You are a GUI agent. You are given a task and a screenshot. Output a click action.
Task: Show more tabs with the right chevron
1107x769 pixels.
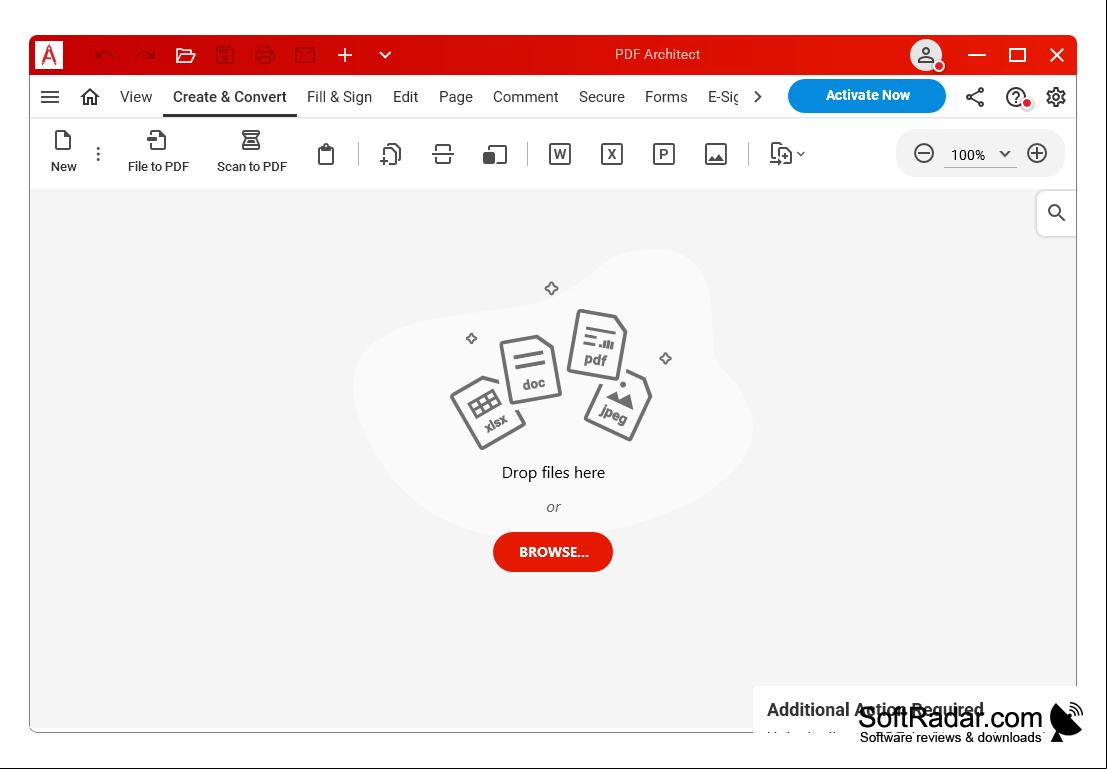758,97
